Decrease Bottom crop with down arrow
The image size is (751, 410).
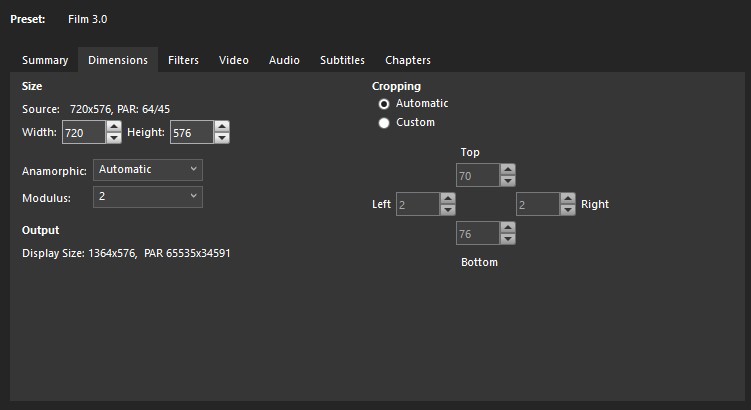click(x=508, y=239)
